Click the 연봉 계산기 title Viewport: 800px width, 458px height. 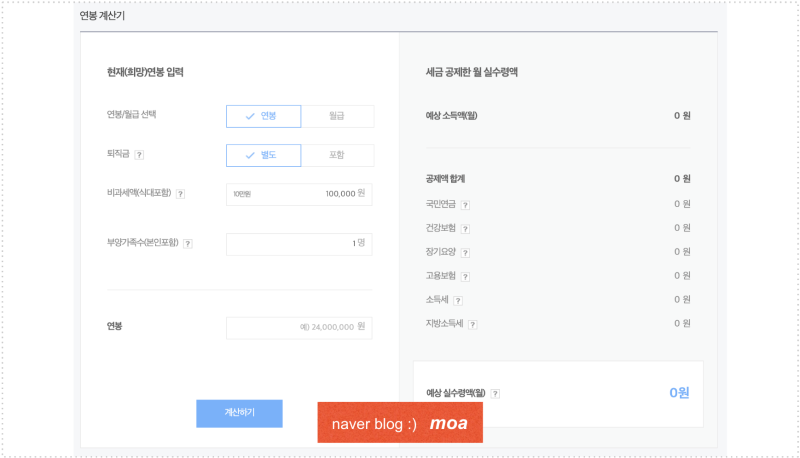pyautogui.click(x=102, y=16)
